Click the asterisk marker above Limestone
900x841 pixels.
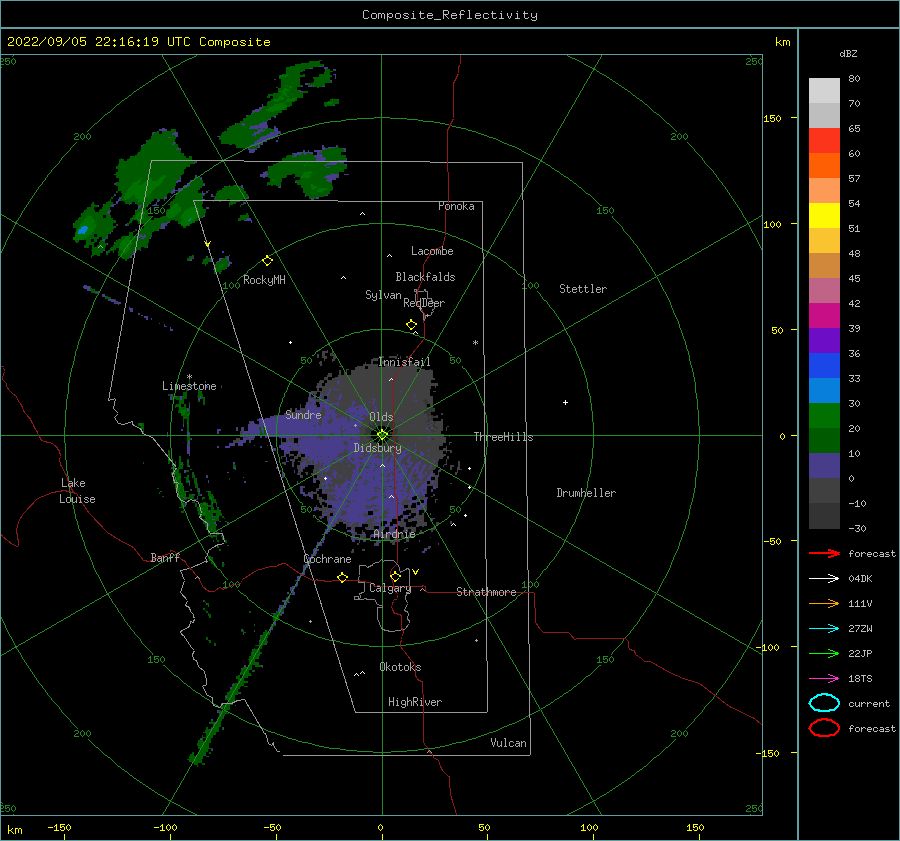coord(189,377)
